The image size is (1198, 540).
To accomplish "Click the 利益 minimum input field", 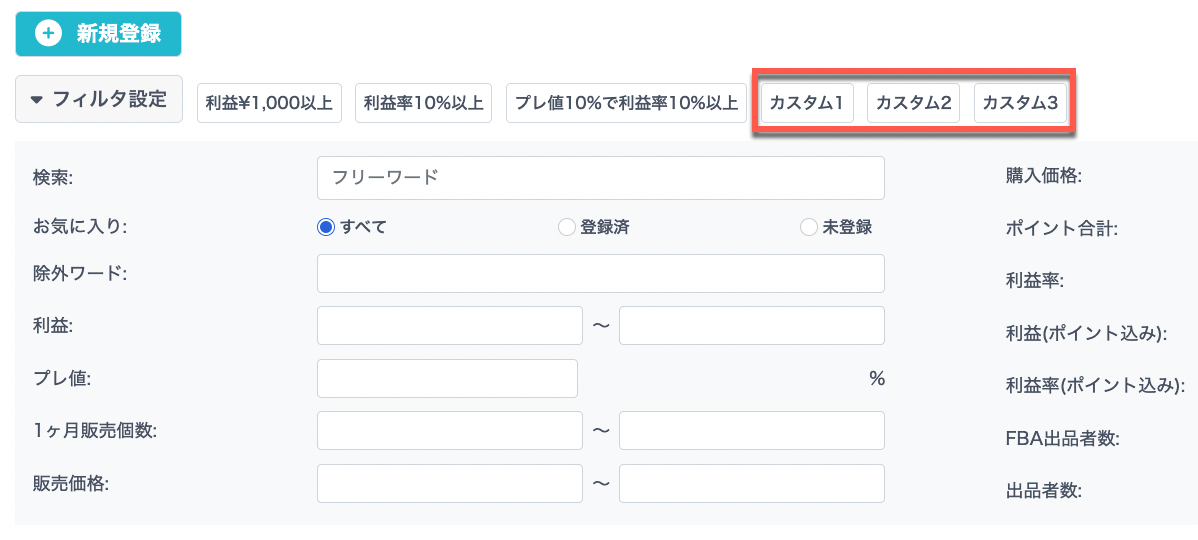I will click(449, 326).
